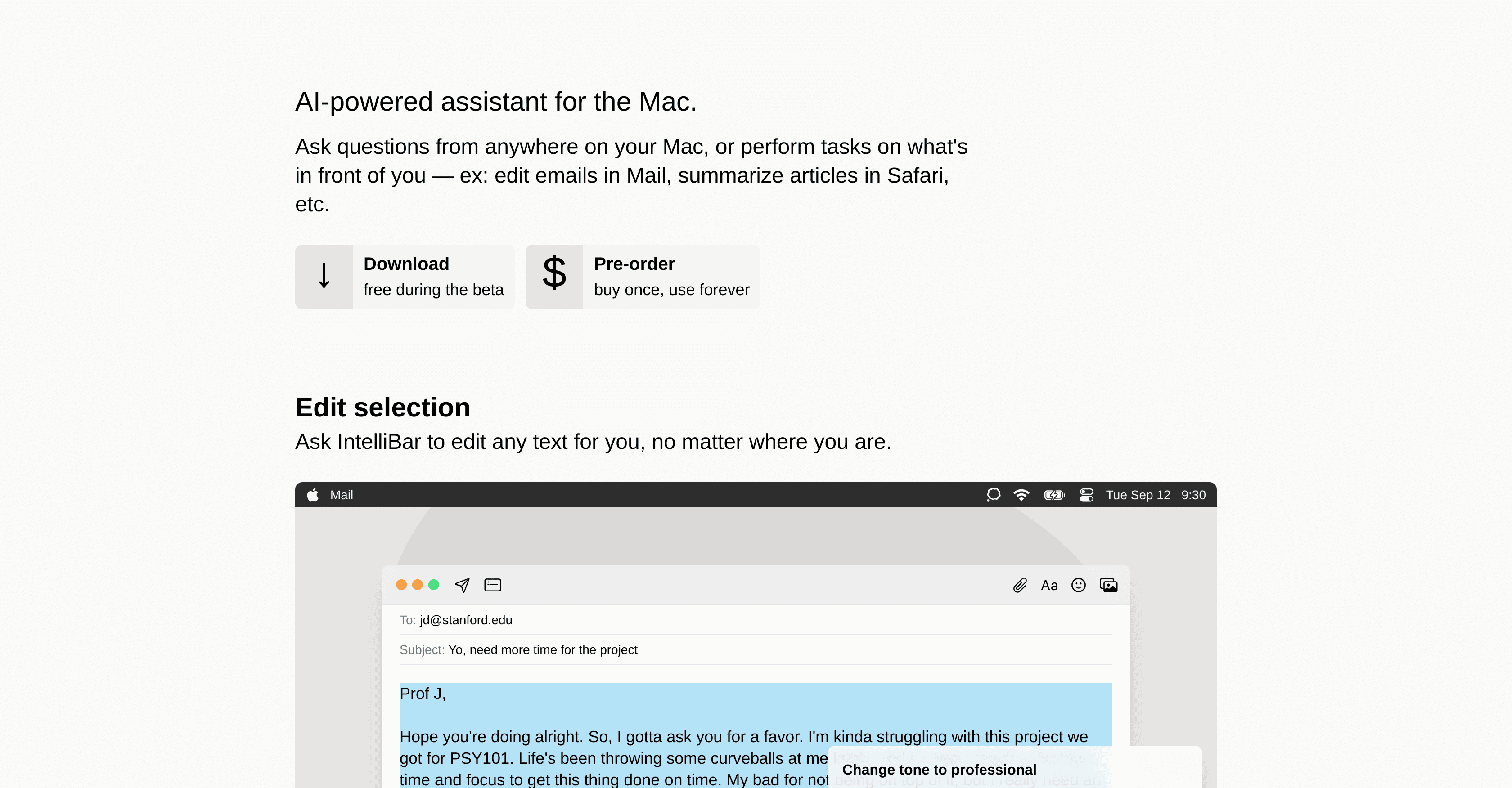Click the Subject line field
This screenshot has height=788, width=1512.
pyautogui.click(x=542, y=649)
